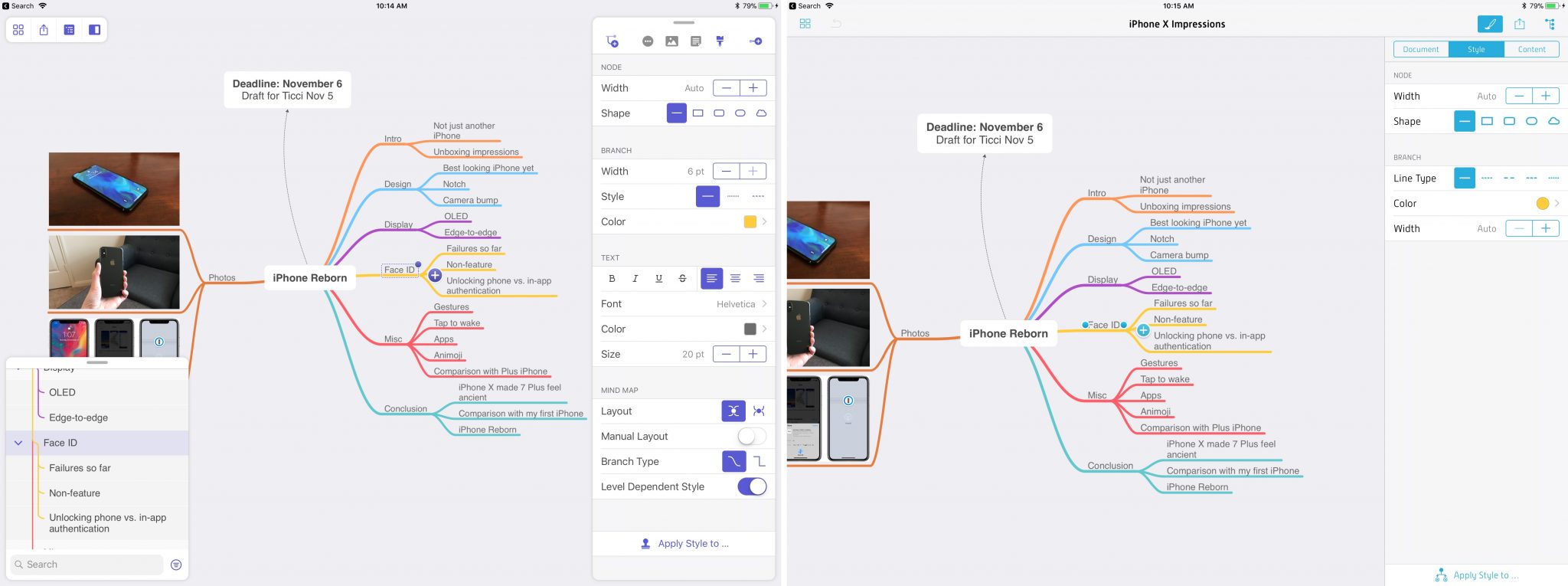Tap Apply Style to in purple inspector

(684, 544)
